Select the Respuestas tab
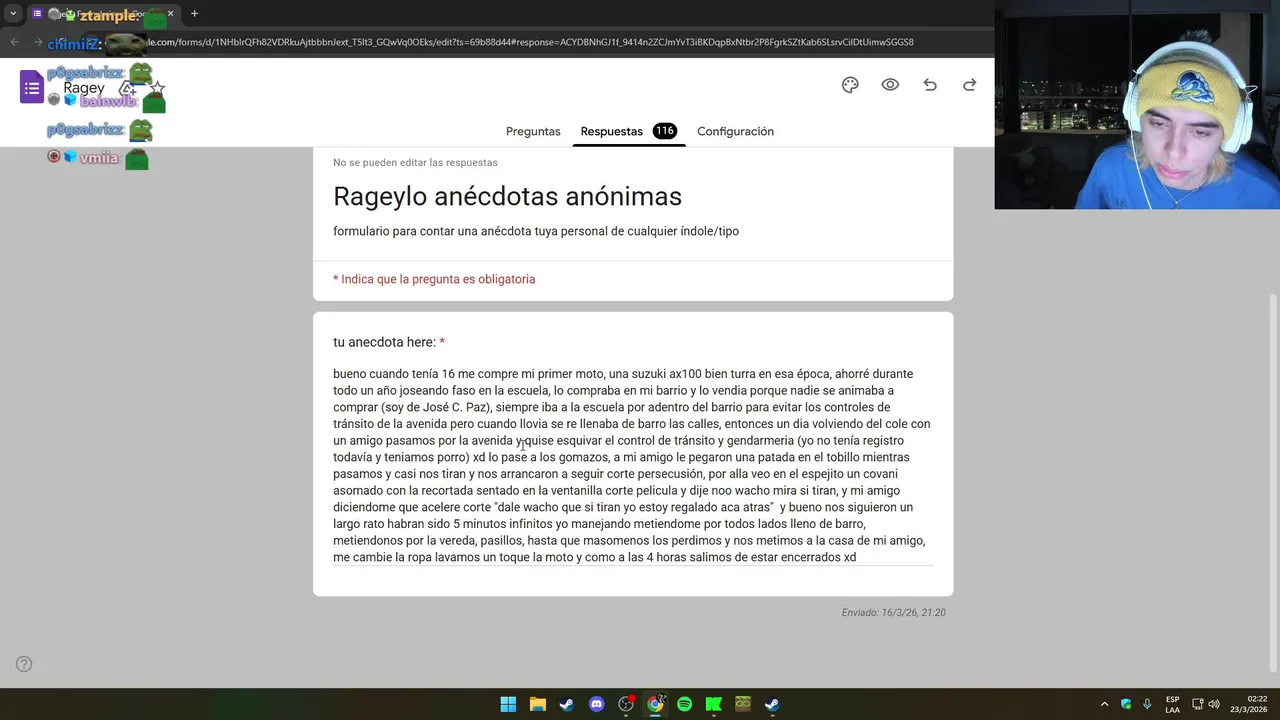Screen dimensions: 1280x720 (611, 131)
